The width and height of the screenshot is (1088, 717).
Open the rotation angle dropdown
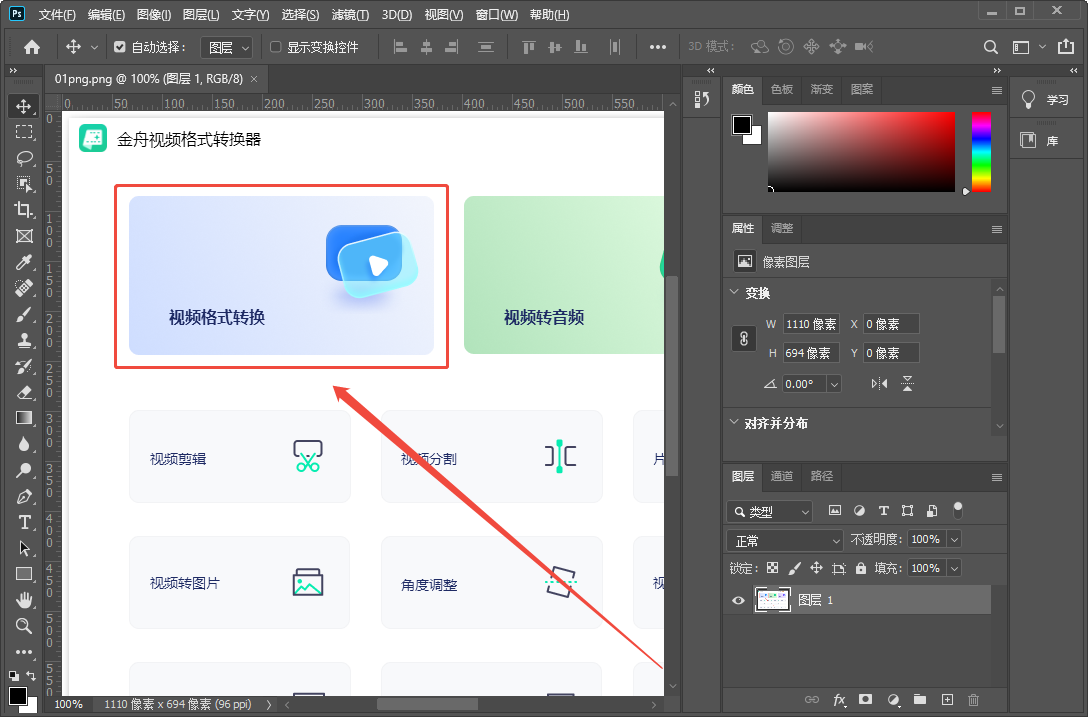coord(834,384)
